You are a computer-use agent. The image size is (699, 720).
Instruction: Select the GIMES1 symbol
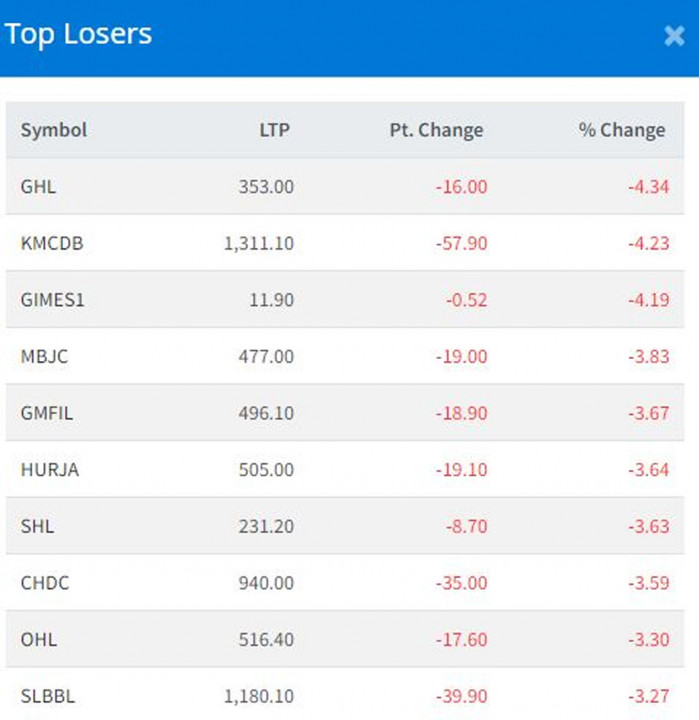pyautogui.click(x=52, y=300)
